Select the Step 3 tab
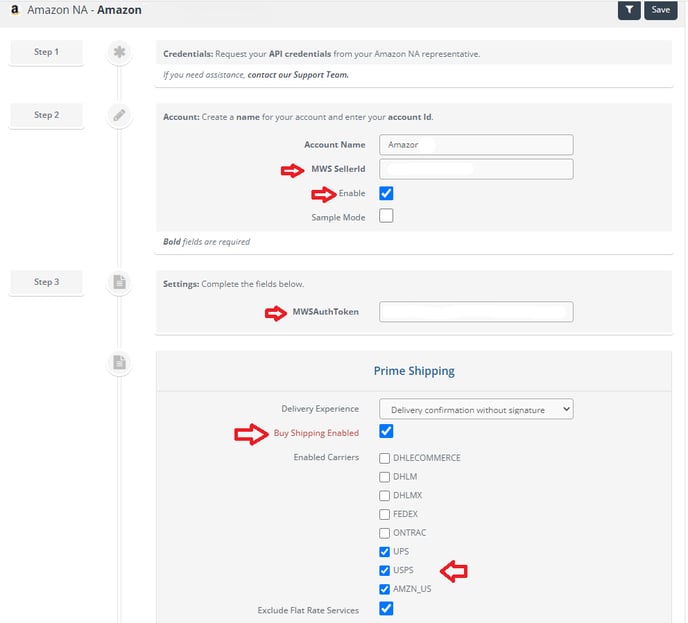688x623 pixels. coord(46,282)
